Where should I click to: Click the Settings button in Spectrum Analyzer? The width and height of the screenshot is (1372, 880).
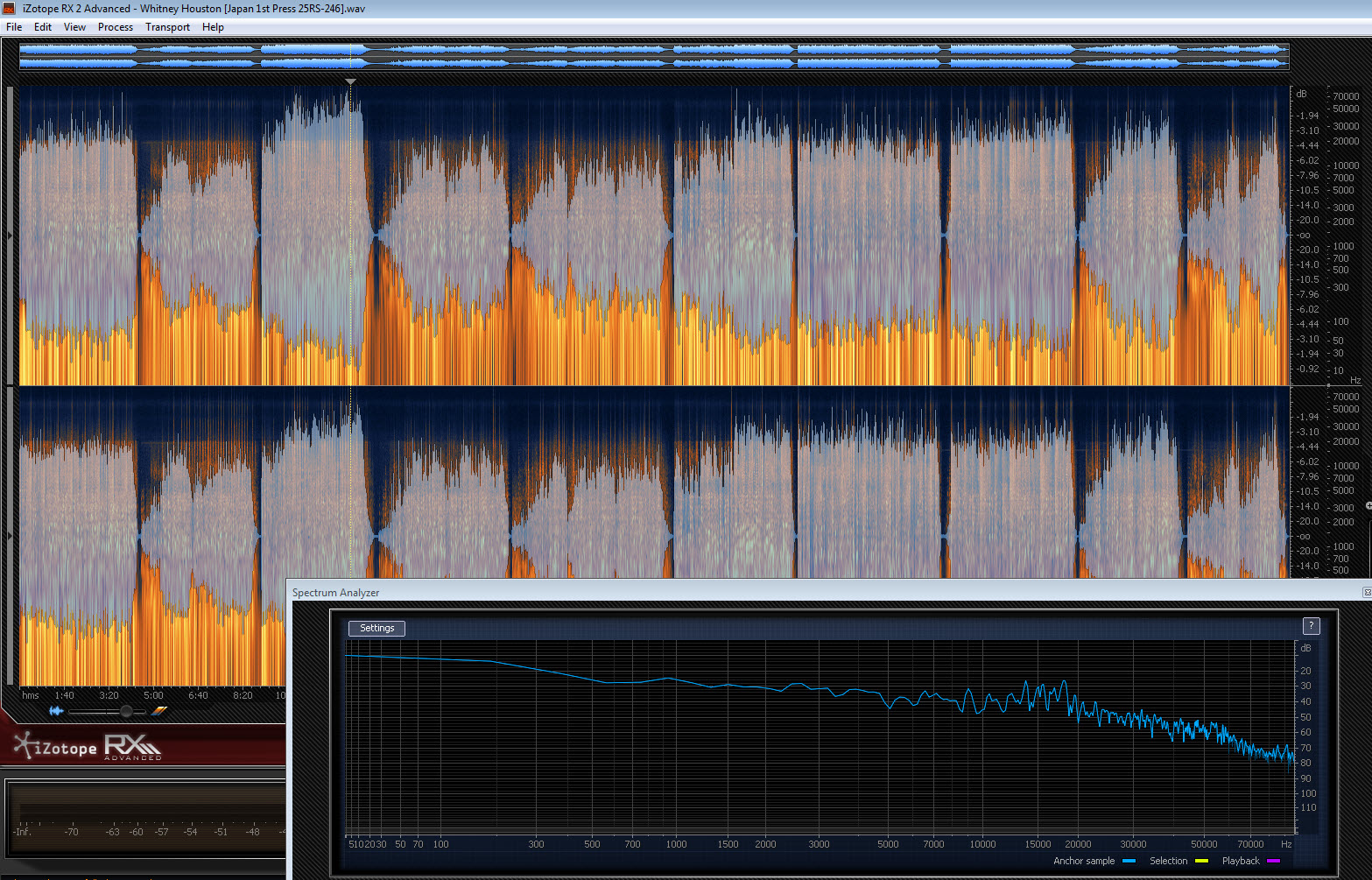[x=376, y=628]
